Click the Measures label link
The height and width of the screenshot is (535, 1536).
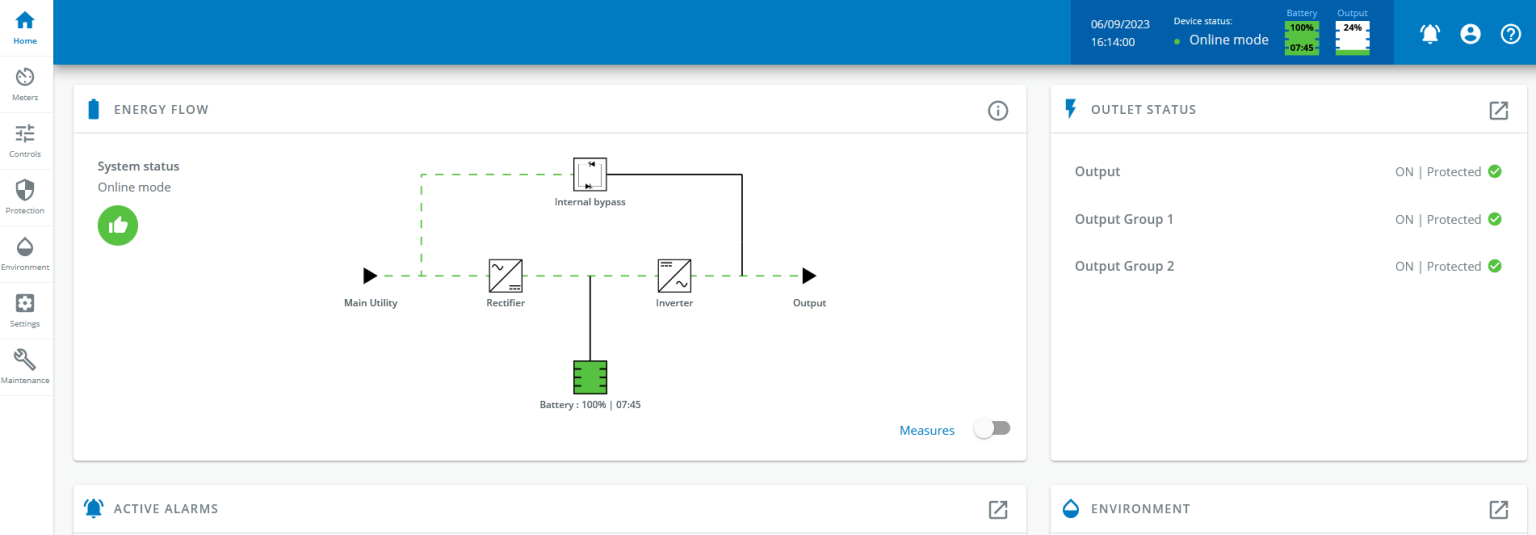926,430
